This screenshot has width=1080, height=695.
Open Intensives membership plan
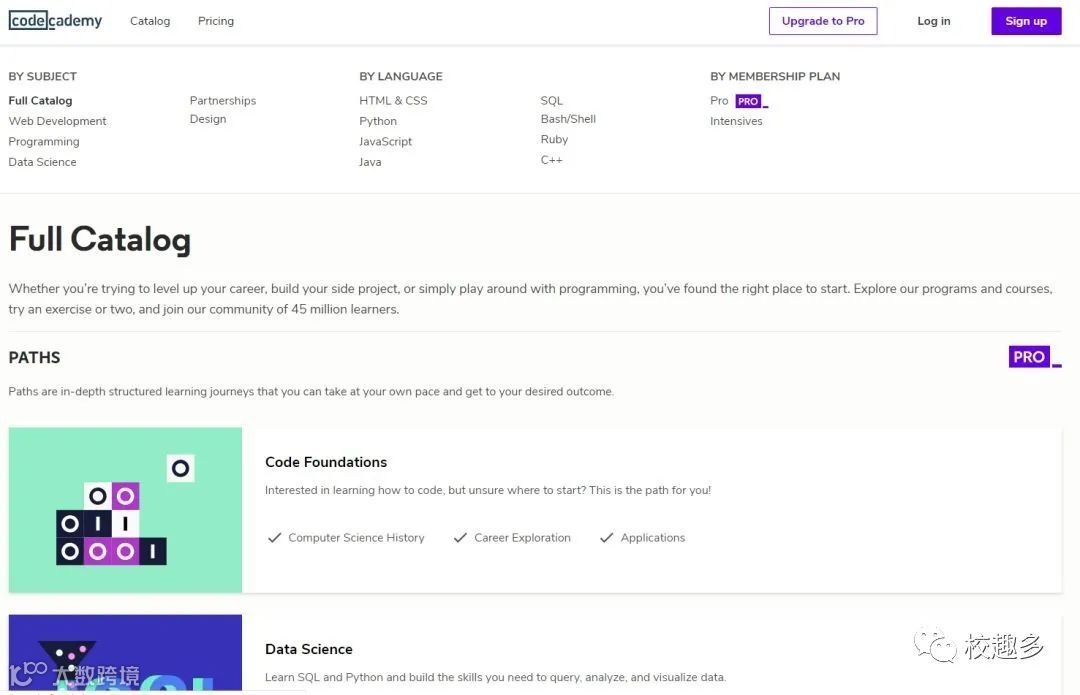click(x=736, y=121)
